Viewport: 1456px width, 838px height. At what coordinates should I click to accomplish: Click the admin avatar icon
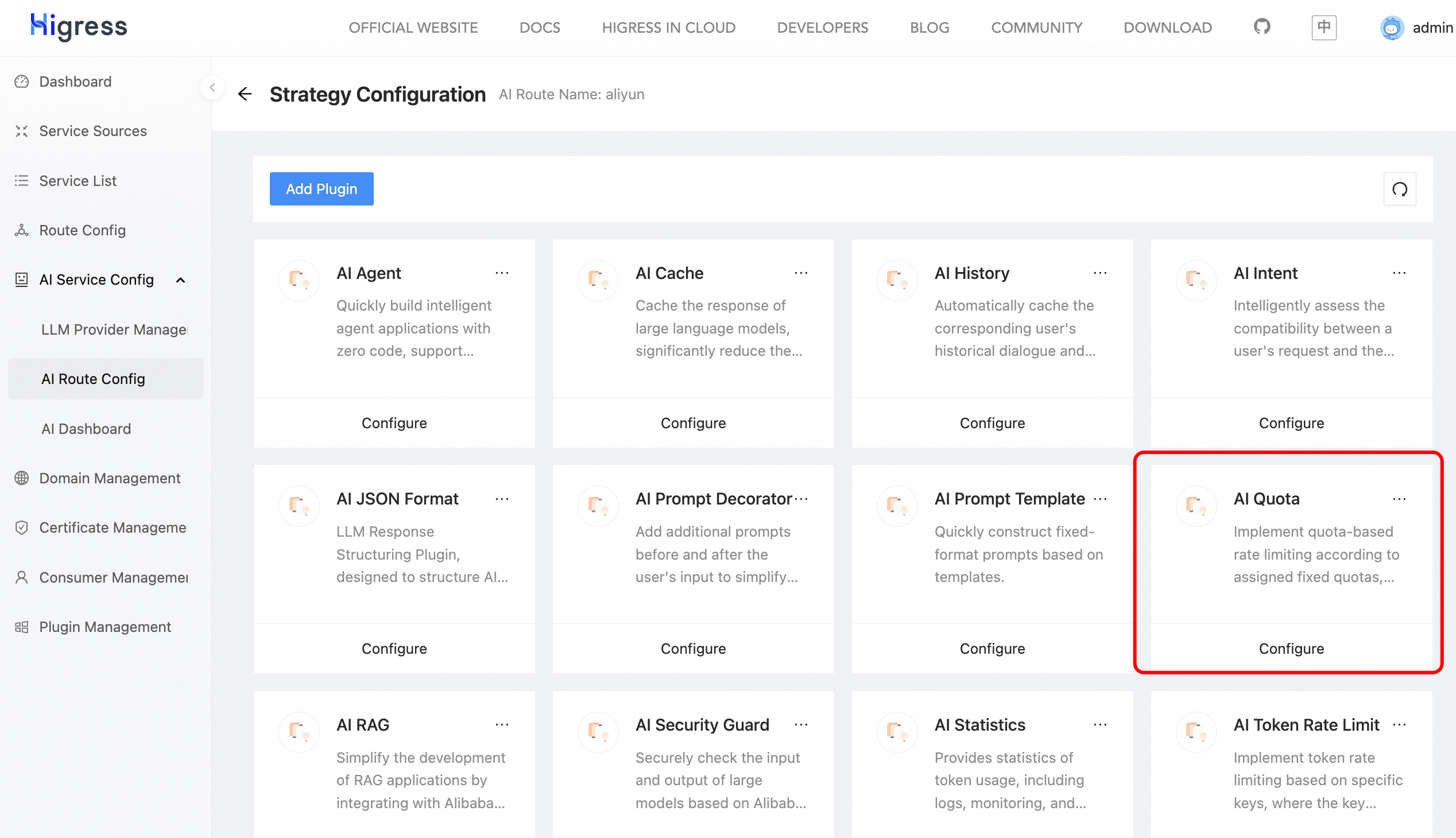1392,28
